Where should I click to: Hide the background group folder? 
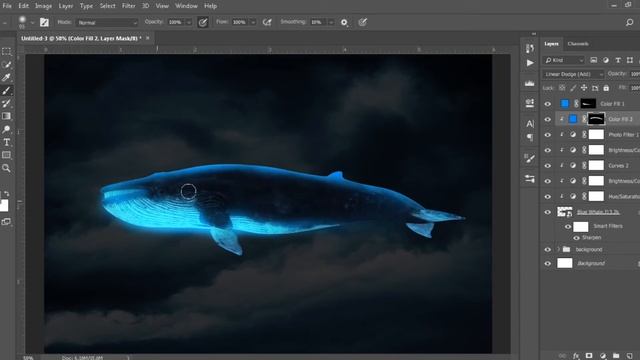(548, 249)
